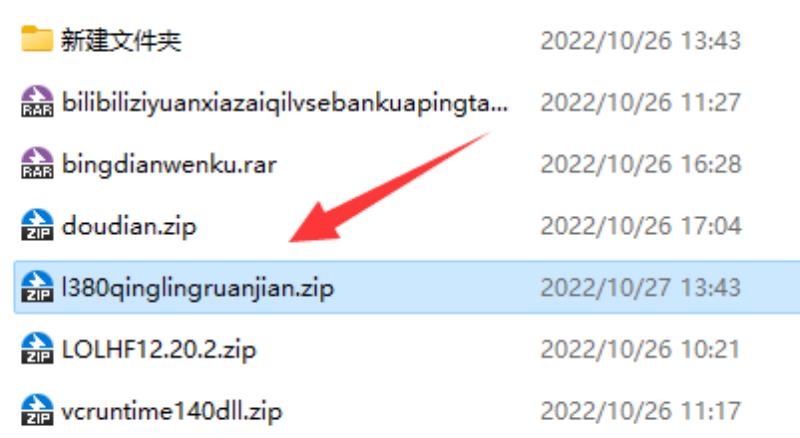Select the LOLHF12.20.2.zip file name
800x438 pixels.
coord(159,350)
